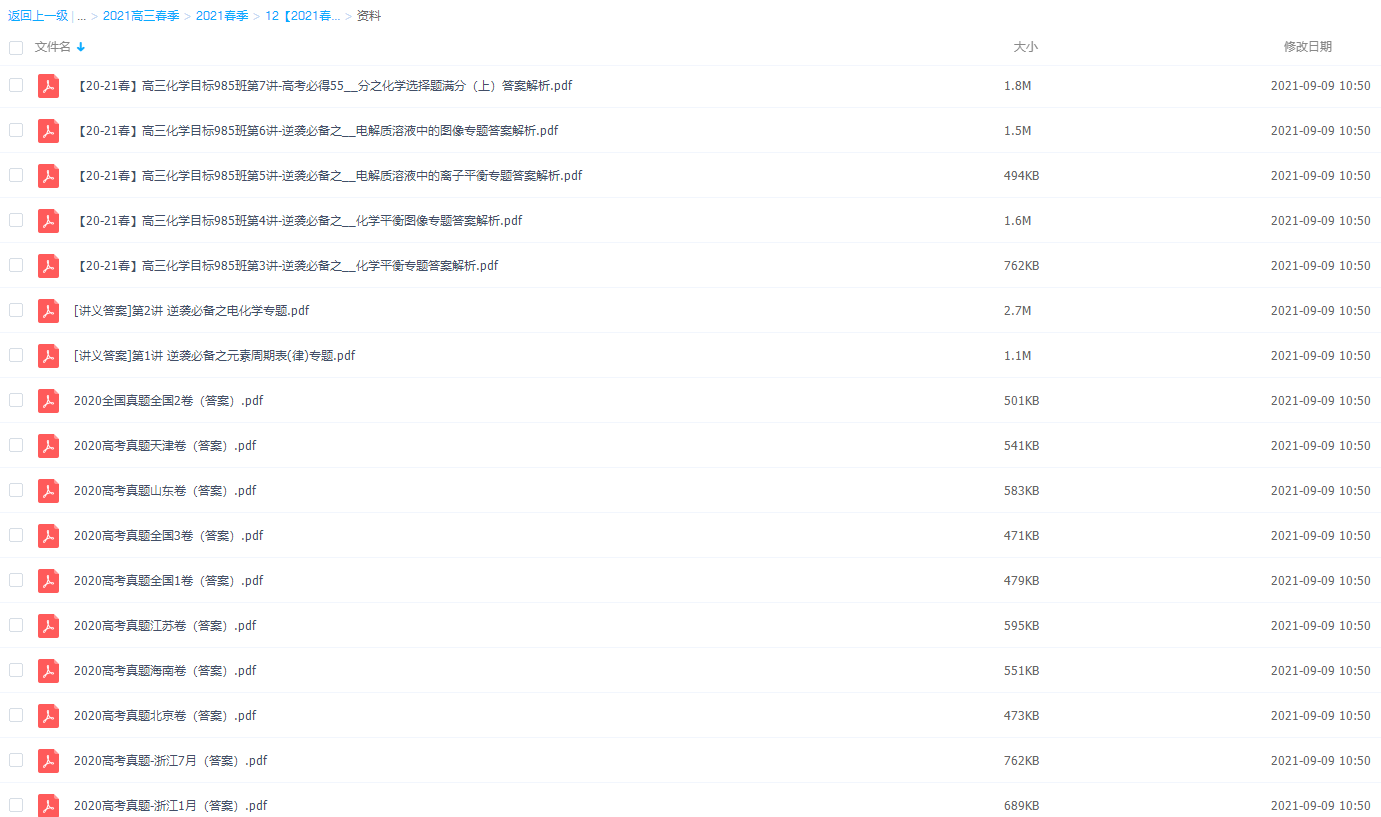Select checkbox for 2020高考真题-浙江7月 file
This screenshot has height=817, width=1381.
(x=16, y=760)
